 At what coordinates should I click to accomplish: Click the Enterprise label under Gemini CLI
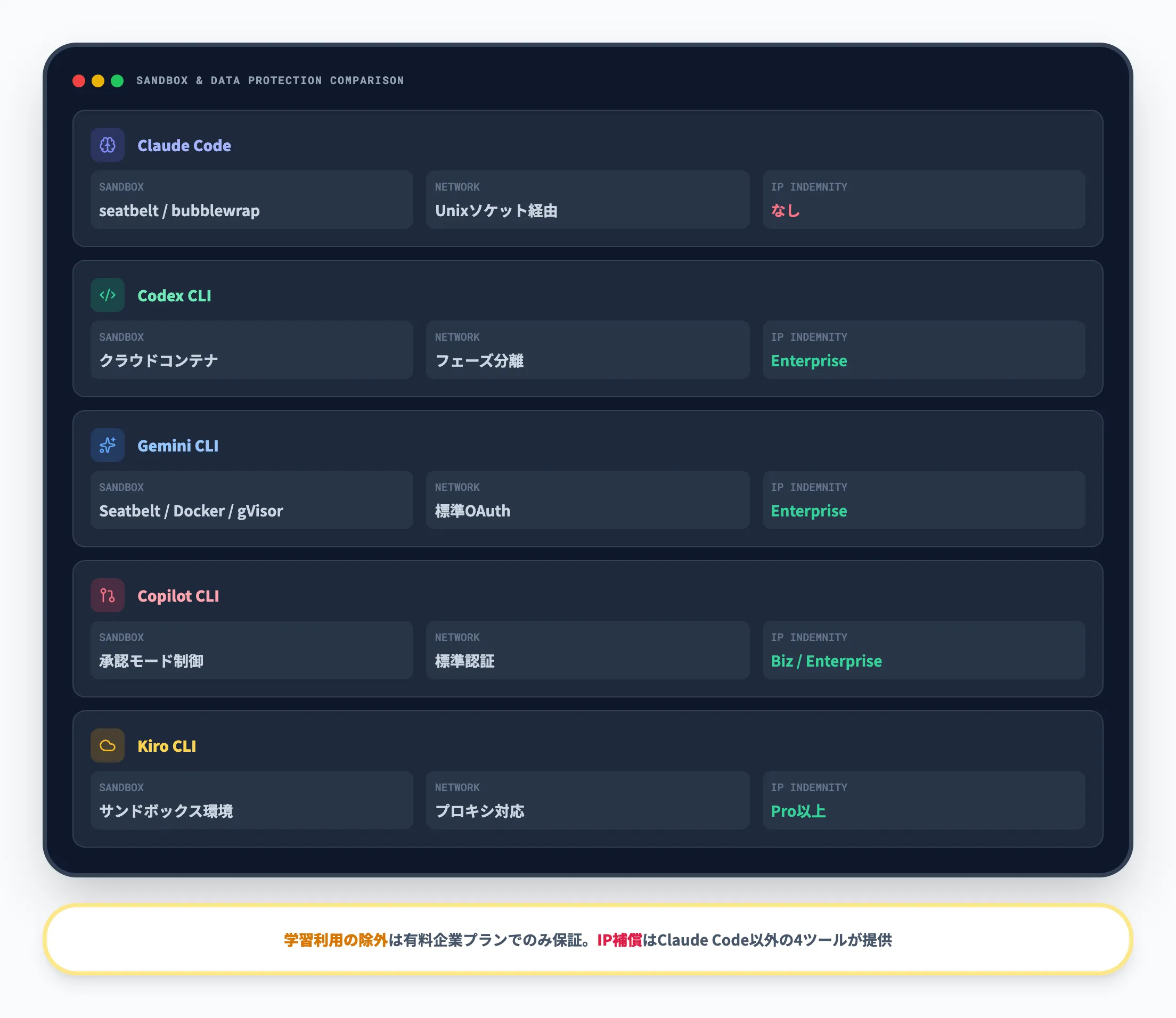tap(808, 511)
